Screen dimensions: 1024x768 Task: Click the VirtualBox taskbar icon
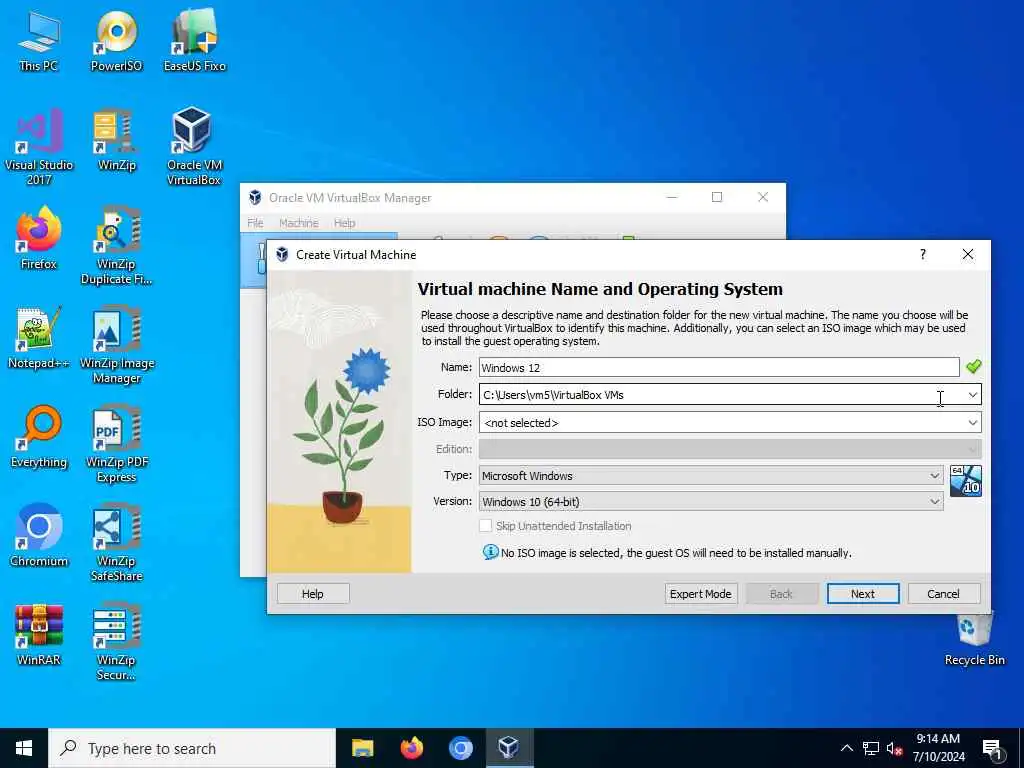pyautogui.click(x=509, y=748)
